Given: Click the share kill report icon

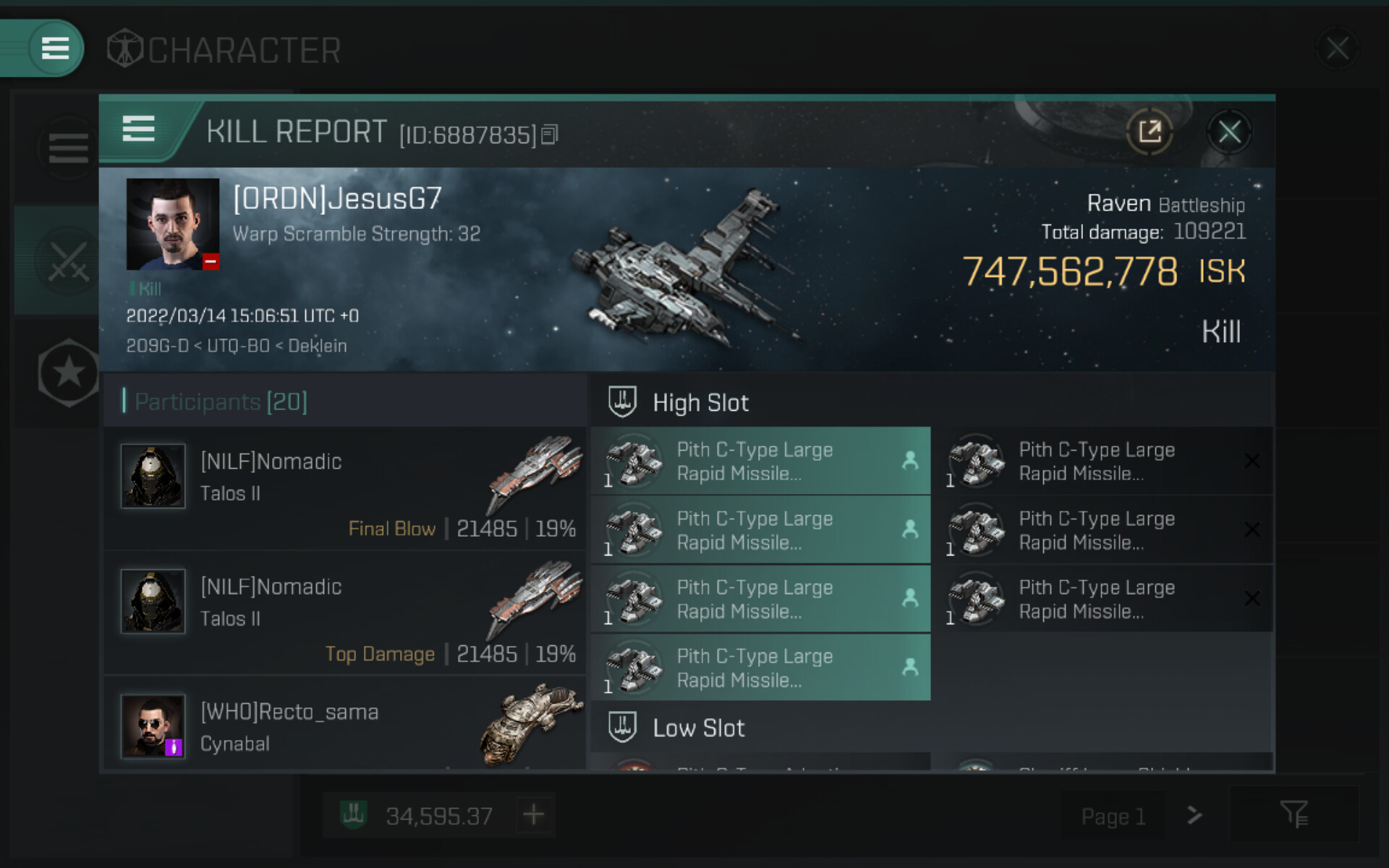Looking at the screenshot, I should (x=1150, y=132).
